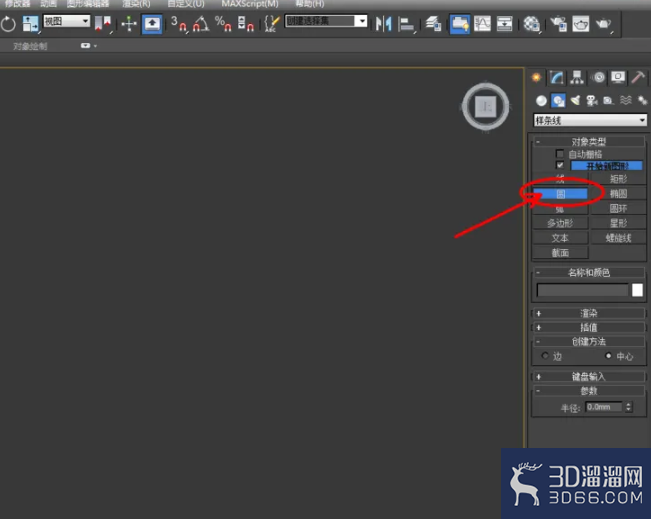The image size is (651, 519).
Task: Open the 对象绘制 ribbon dropdown toggle
Action: click(88, 46)
